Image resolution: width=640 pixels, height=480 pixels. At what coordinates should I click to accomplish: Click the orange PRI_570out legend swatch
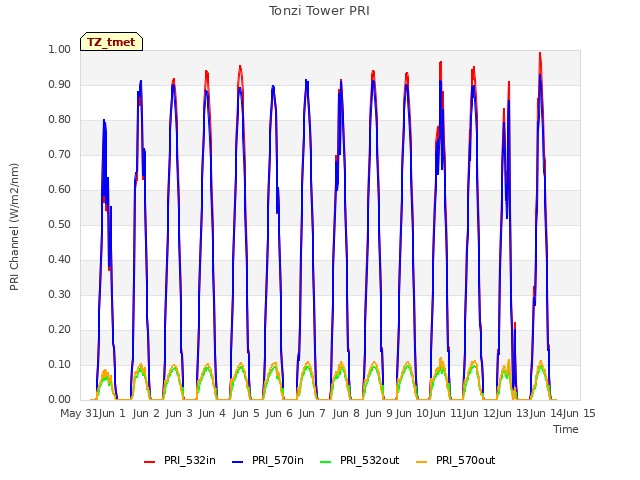(x=422, y=462)
